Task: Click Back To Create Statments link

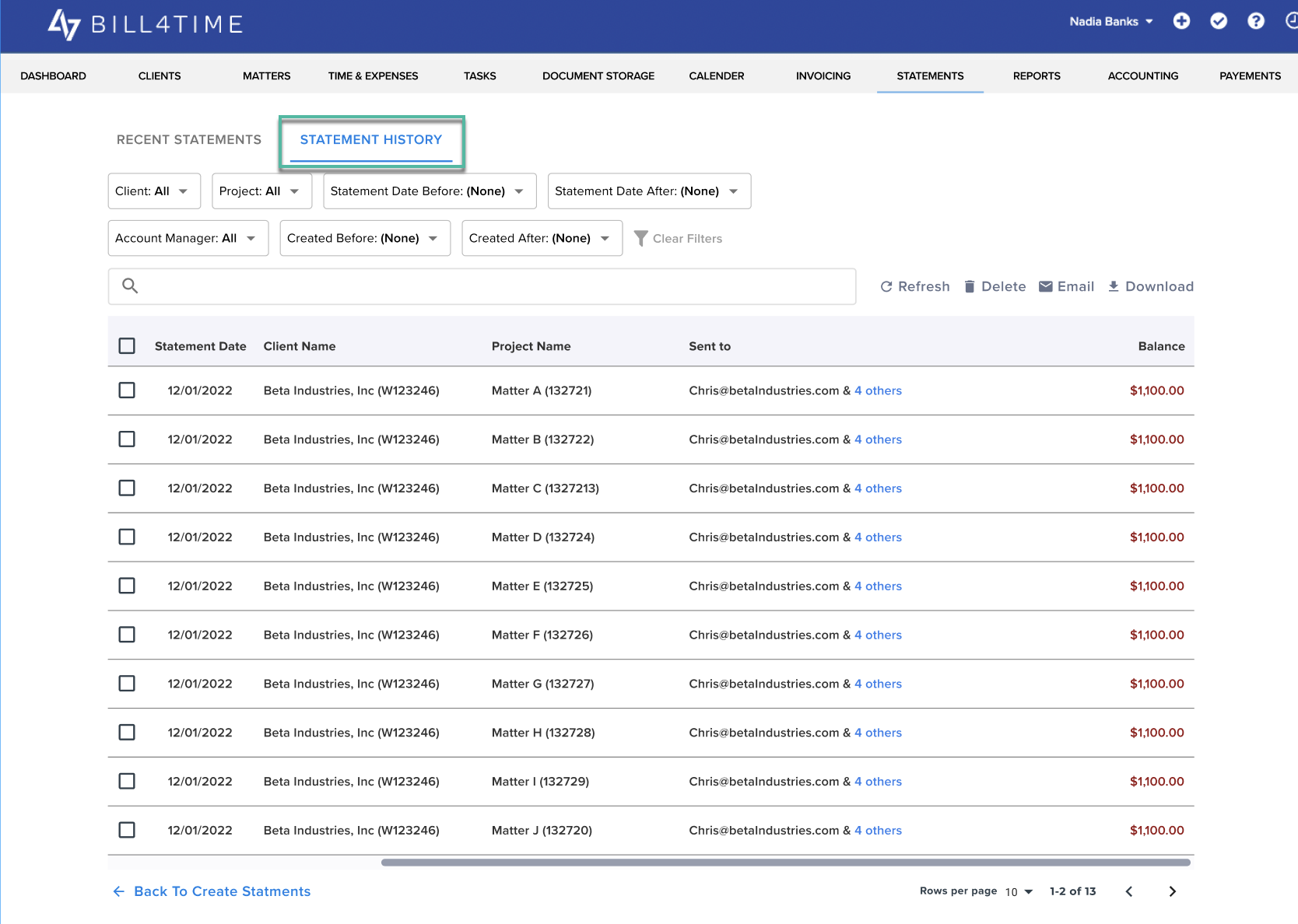Action: 212,891
